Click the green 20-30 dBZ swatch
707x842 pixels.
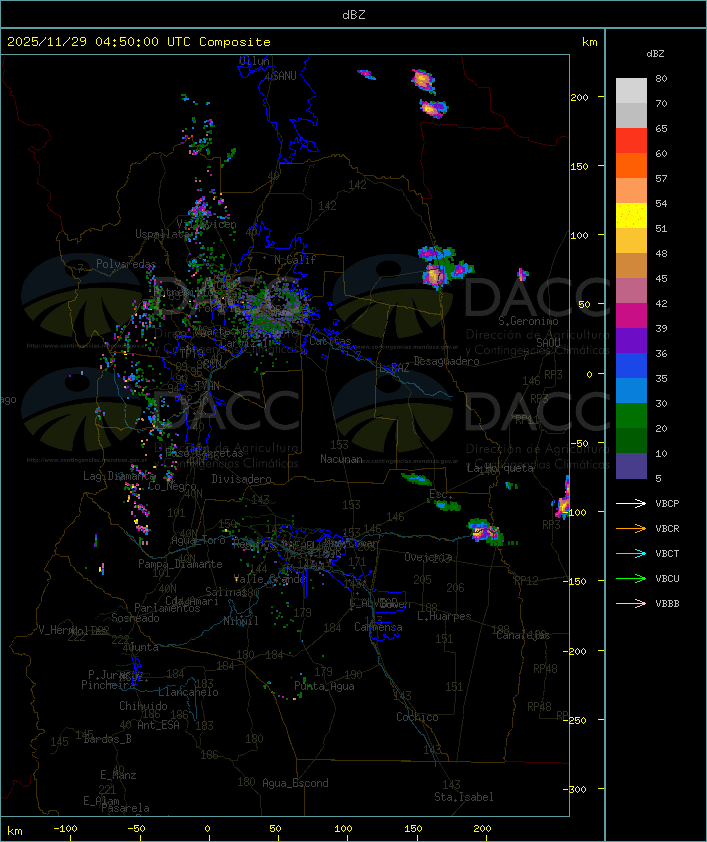(631, 415)
